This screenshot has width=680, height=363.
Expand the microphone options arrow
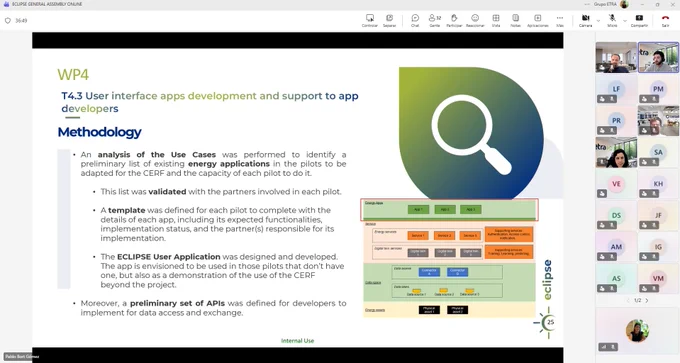coord(625,20)
